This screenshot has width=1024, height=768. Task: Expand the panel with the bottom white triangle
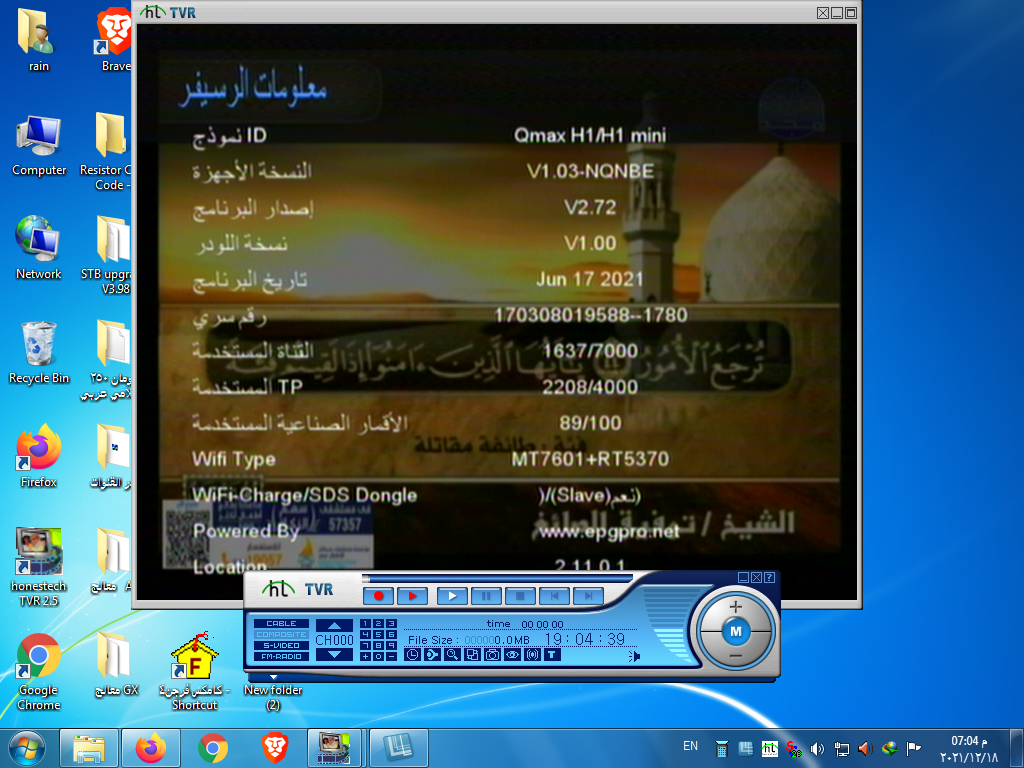pos(274,677)
